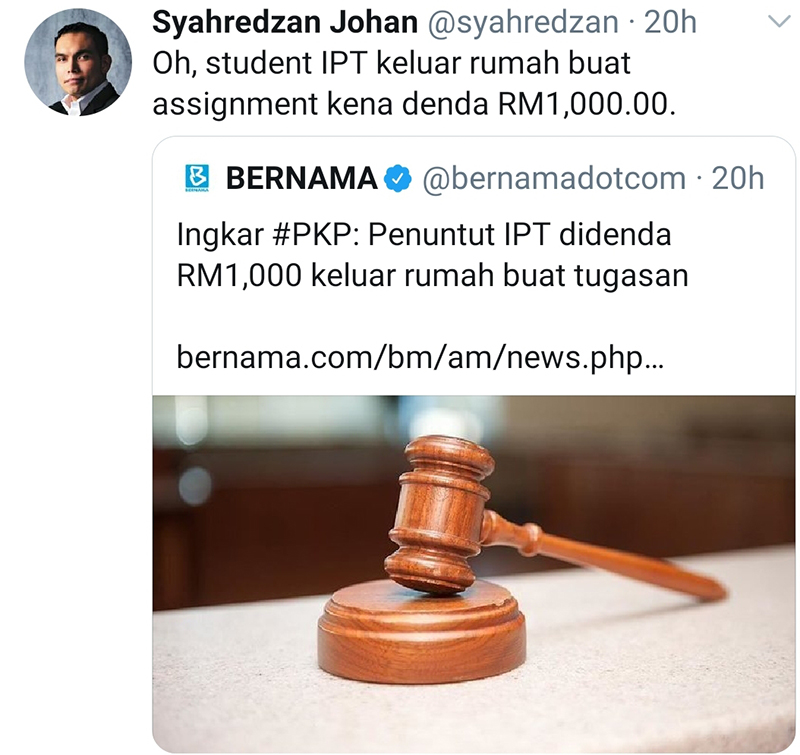Expand the tweet options chevron
This screenshot has height=755, width=800.
coord(779,22)
